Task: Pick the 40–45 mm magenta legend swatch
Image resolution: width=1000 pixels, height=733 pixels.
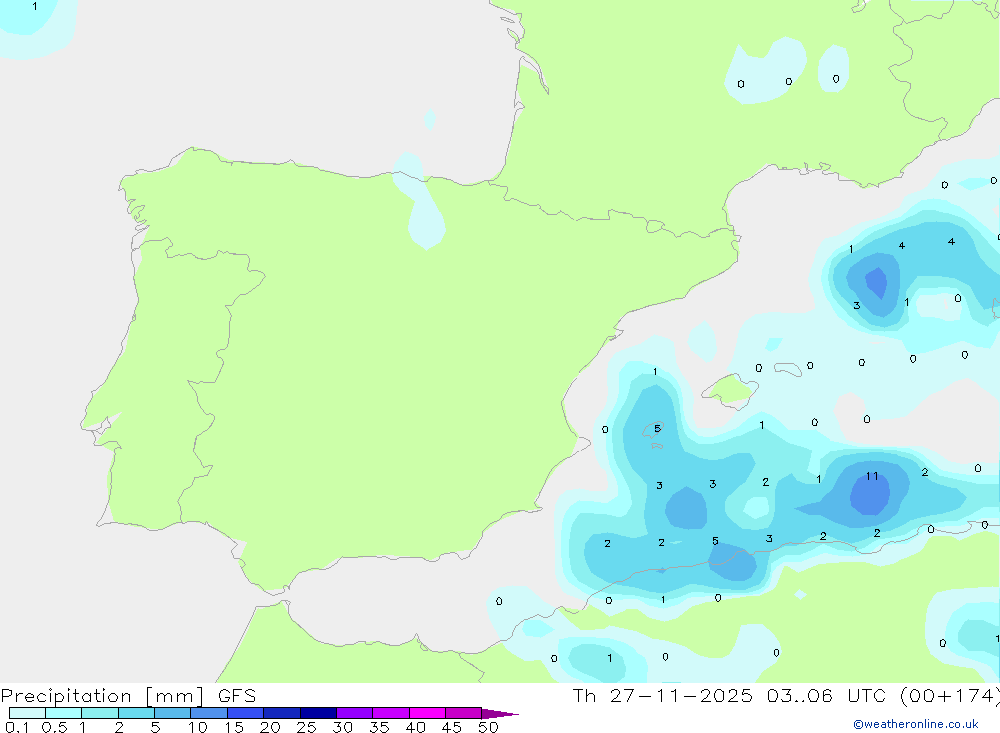Action: point(427,713)
